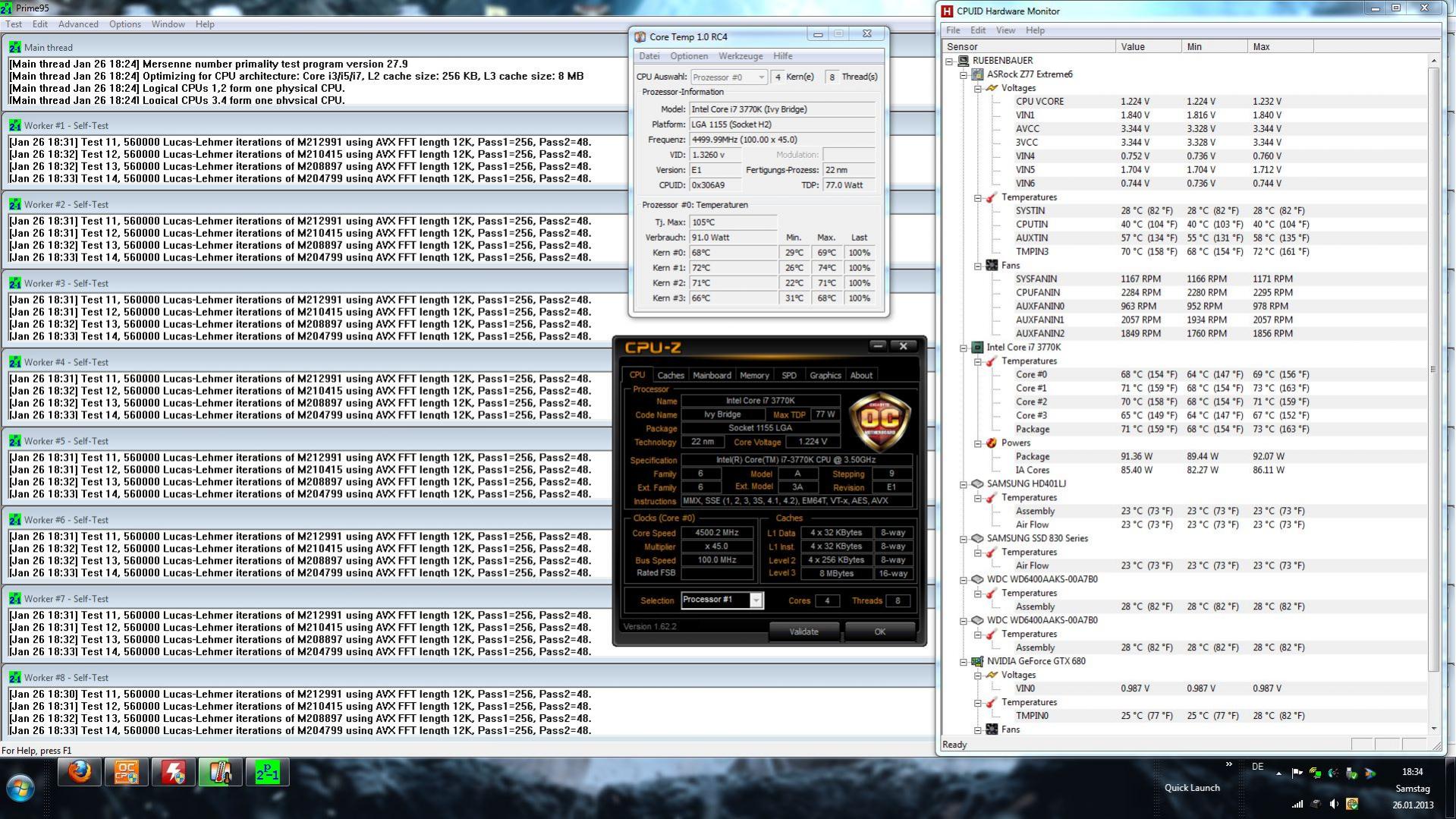Viewport: 1456px width, 819px height.
Task: Switch to the Mainboard tab in CPU-Z
Action: point(712,375)
